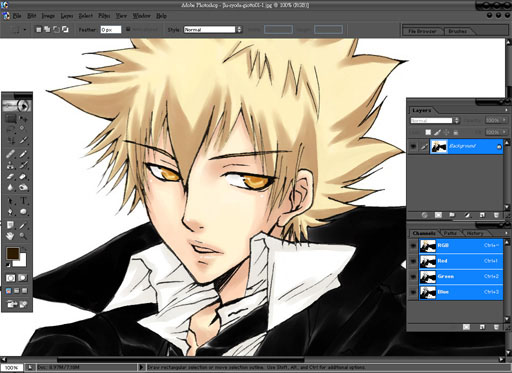The width and height of the screenshot is (512, 373).
Task: Select the Slice tool
Action: [x=23, y=140]
